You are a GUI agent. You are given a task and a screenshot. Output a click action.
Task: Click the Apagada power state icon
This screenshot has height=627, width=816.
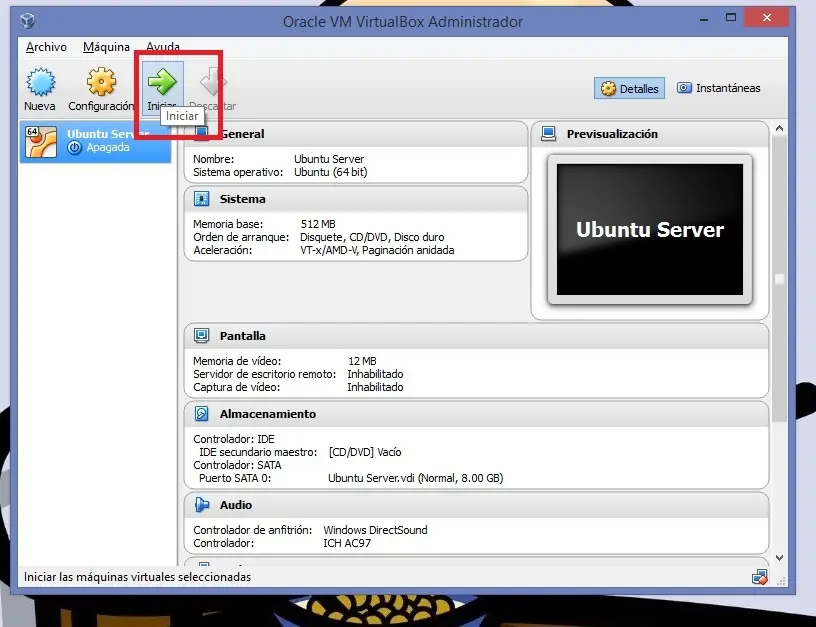click(x=74, y=148)
